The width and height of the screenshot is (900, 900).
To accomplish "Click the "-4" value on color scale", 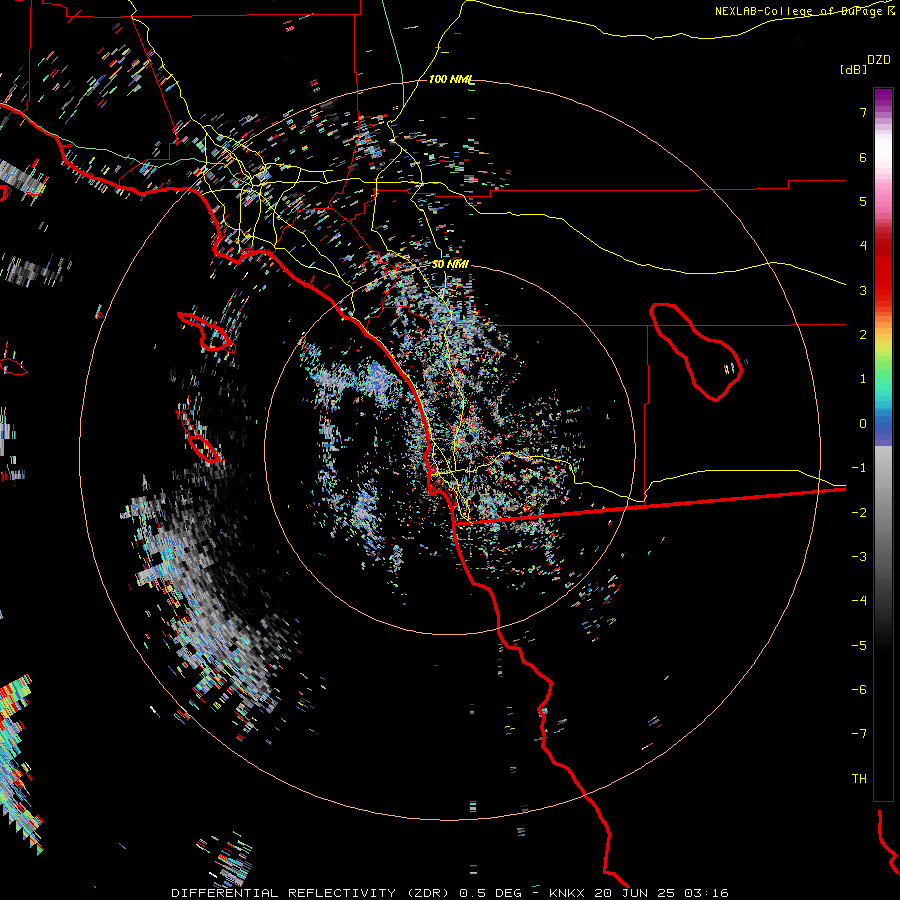I will pyautogui.click(x=859, y=601).
